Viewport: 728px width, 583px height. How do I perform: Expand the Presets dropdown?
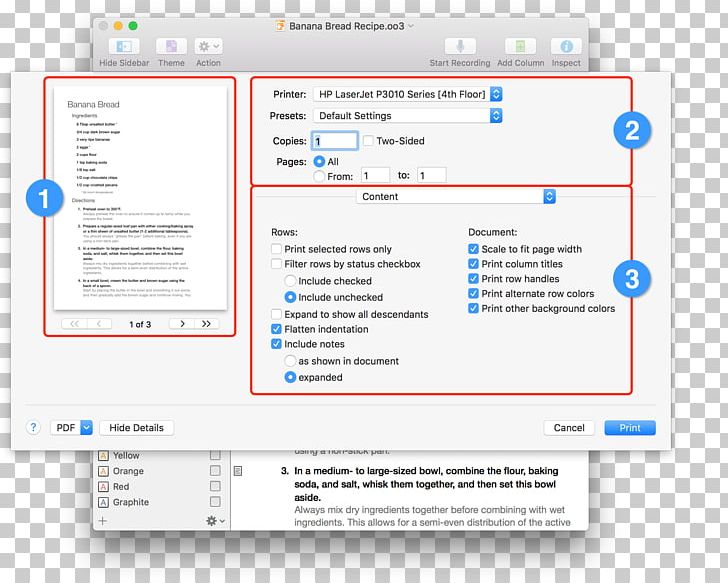click(406, 116)
